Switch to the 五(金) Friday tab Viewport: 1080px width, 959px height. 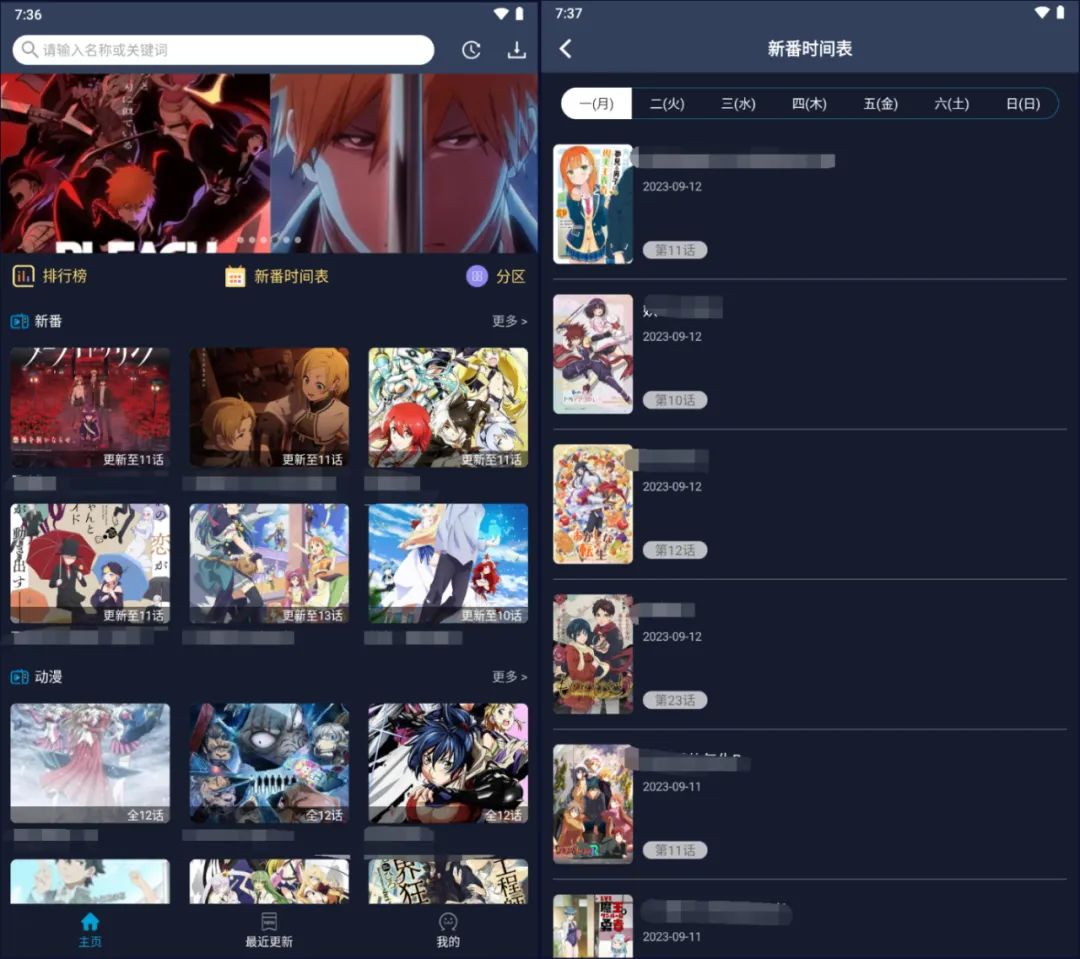(880, 104)
